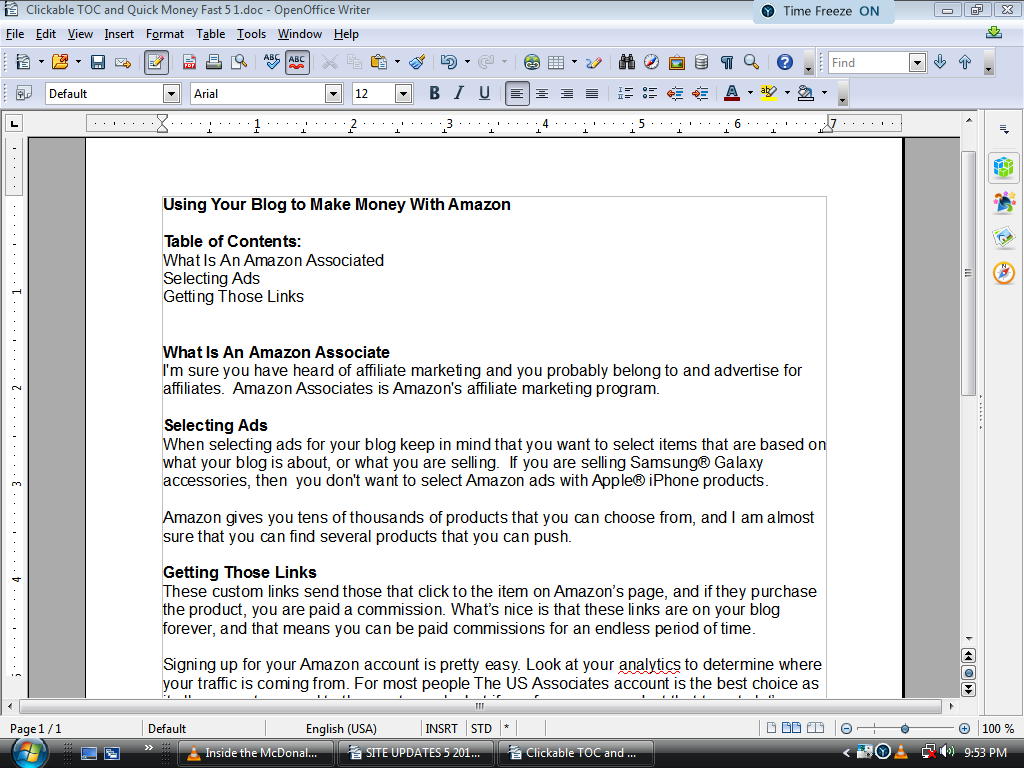Image resolution: width=1024 pixels, height=768 pixels.
Task: Open the Background Color dropdown arrow
Action: (825, 93)
